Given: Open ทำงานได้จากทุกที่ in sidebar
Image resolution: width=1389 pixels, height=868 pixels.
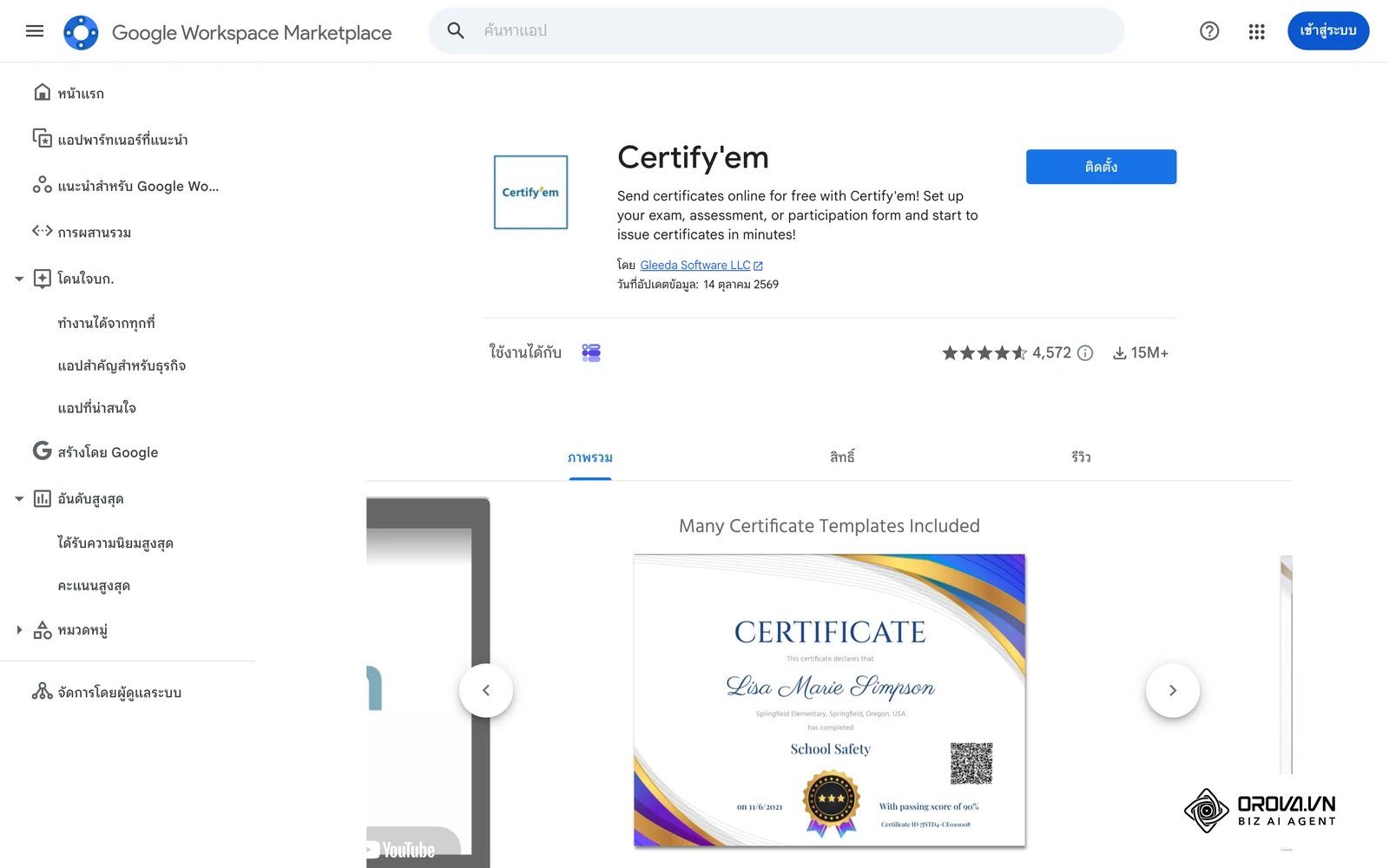Looking at the screenshot, I should (x=106, y=323).
